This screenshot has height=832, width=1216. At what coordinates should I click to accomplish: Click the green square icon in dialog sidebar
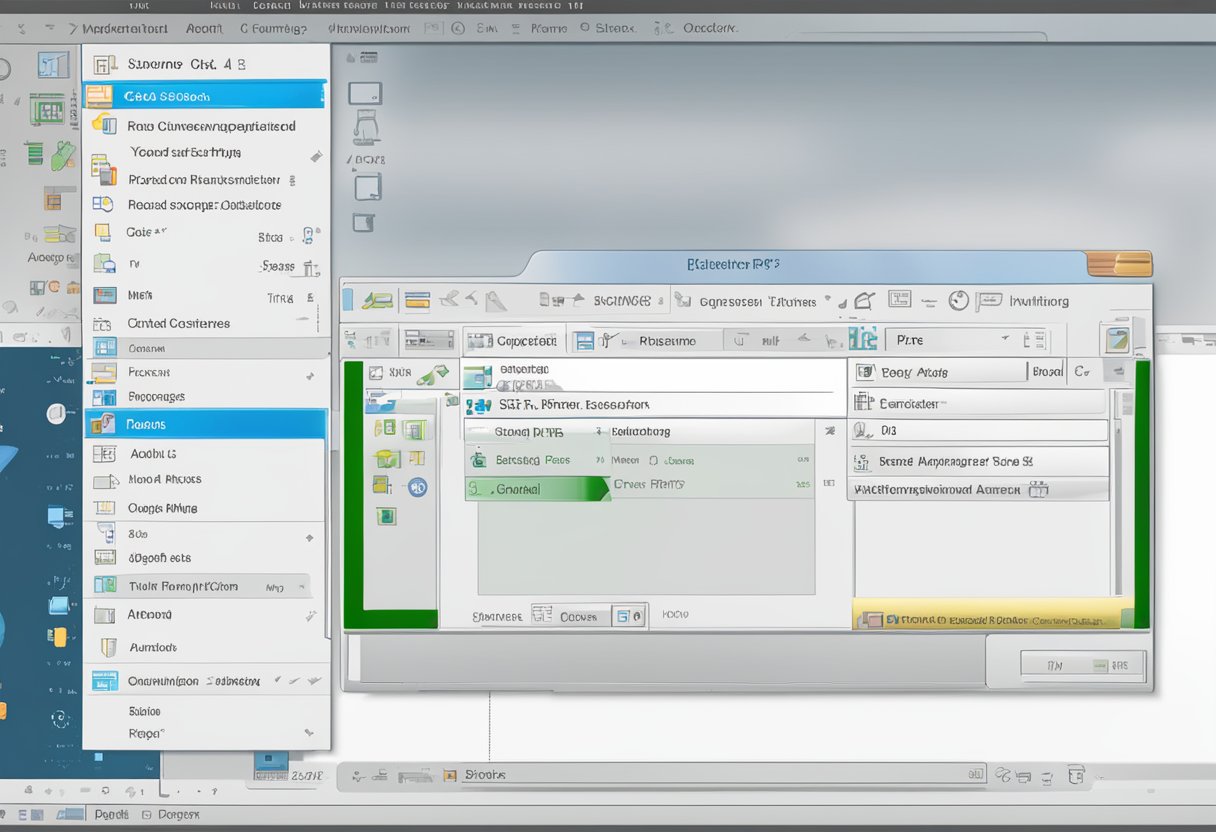tap(386, 516)
